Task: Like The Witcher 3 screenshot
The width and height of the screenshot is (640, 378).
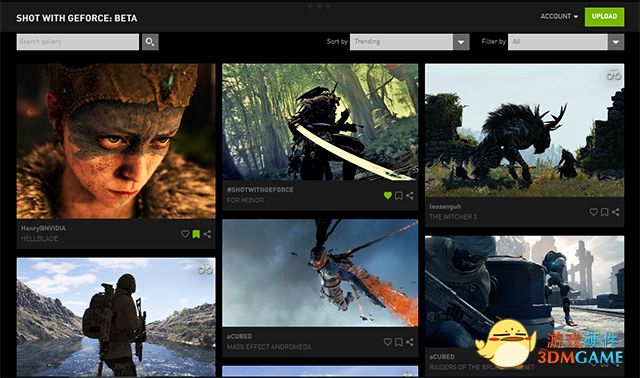Action: tap(593, 212)
